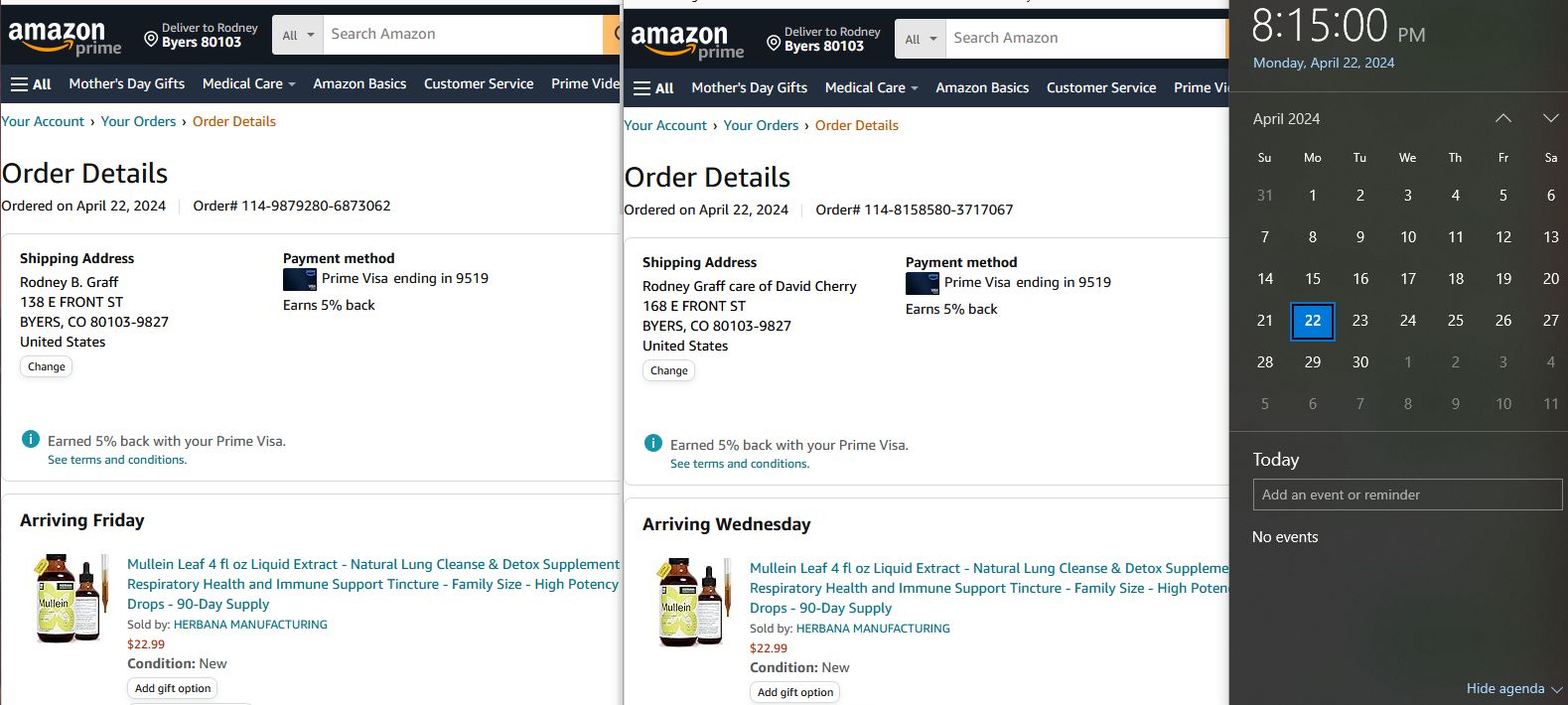Click the info icon beside Earned 5% back in the right window

[x=653, y=444]
